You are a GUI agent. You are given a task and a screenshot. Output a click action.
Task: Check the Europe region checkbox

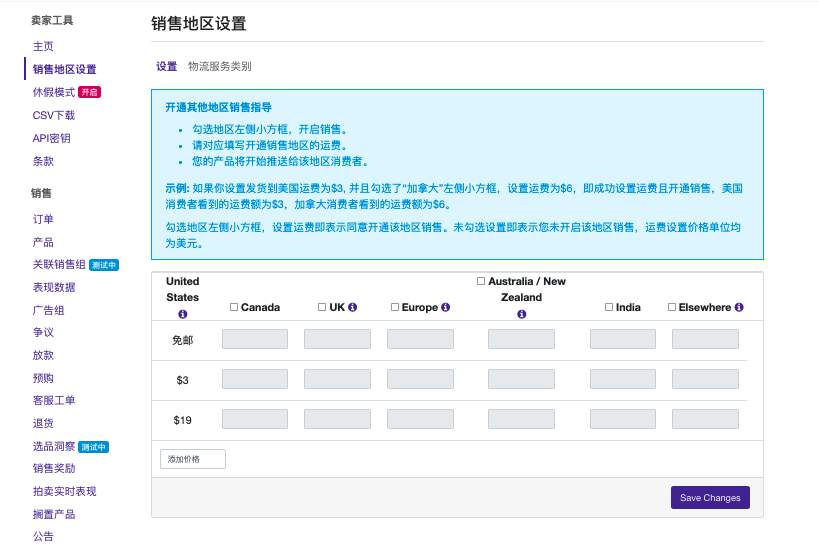click(x=395, y=307)
